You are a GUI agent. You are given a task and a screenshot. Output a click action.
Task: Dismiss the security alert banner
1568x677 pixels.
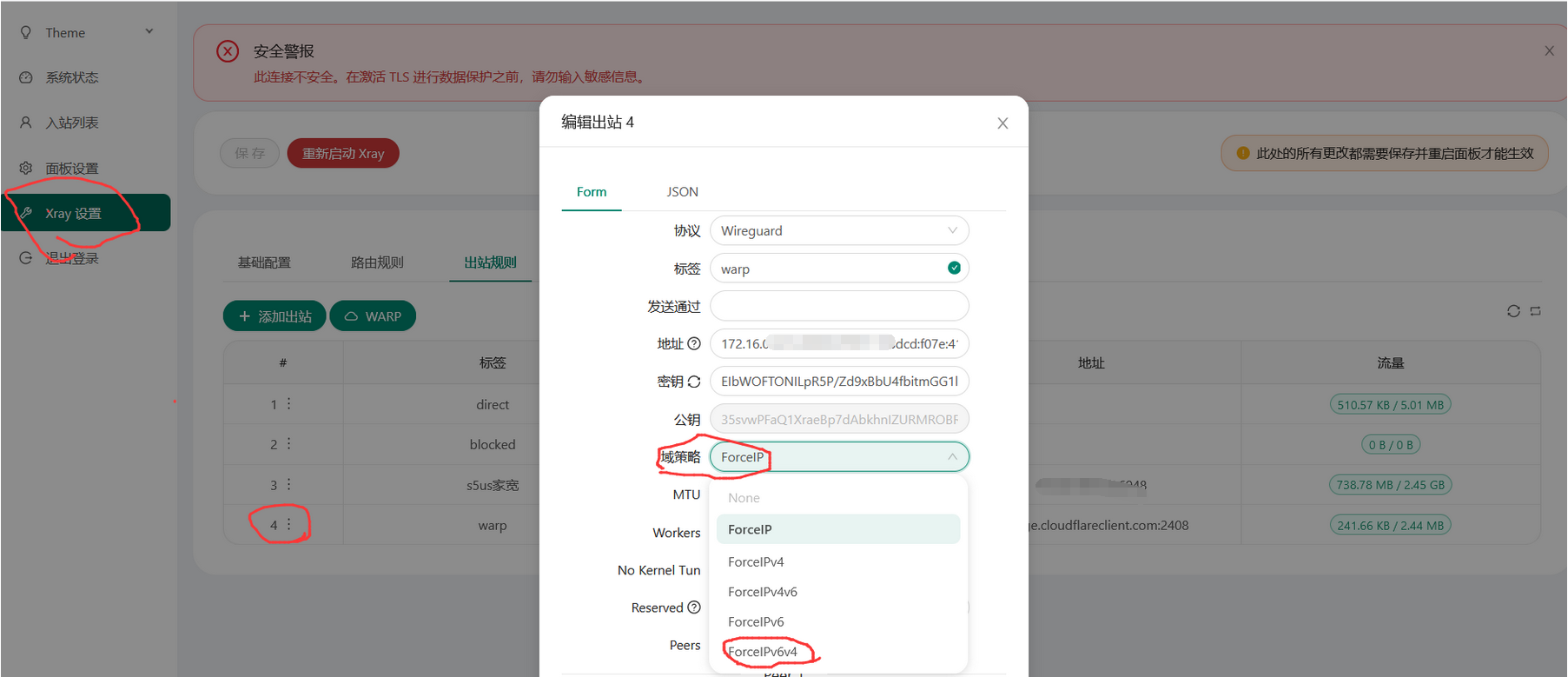1549,51
